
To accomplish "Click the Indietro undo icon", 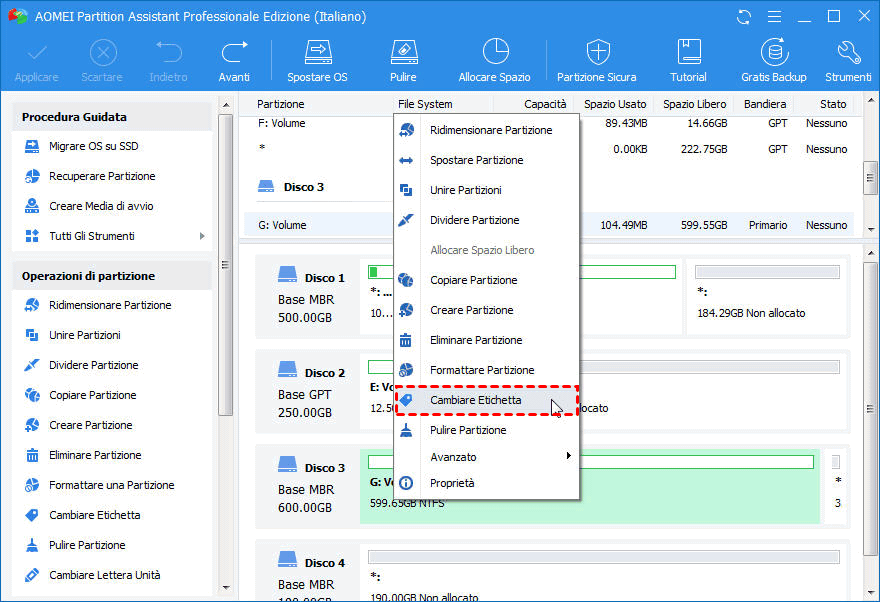I will pyautogui.click(x=168, y=61).
